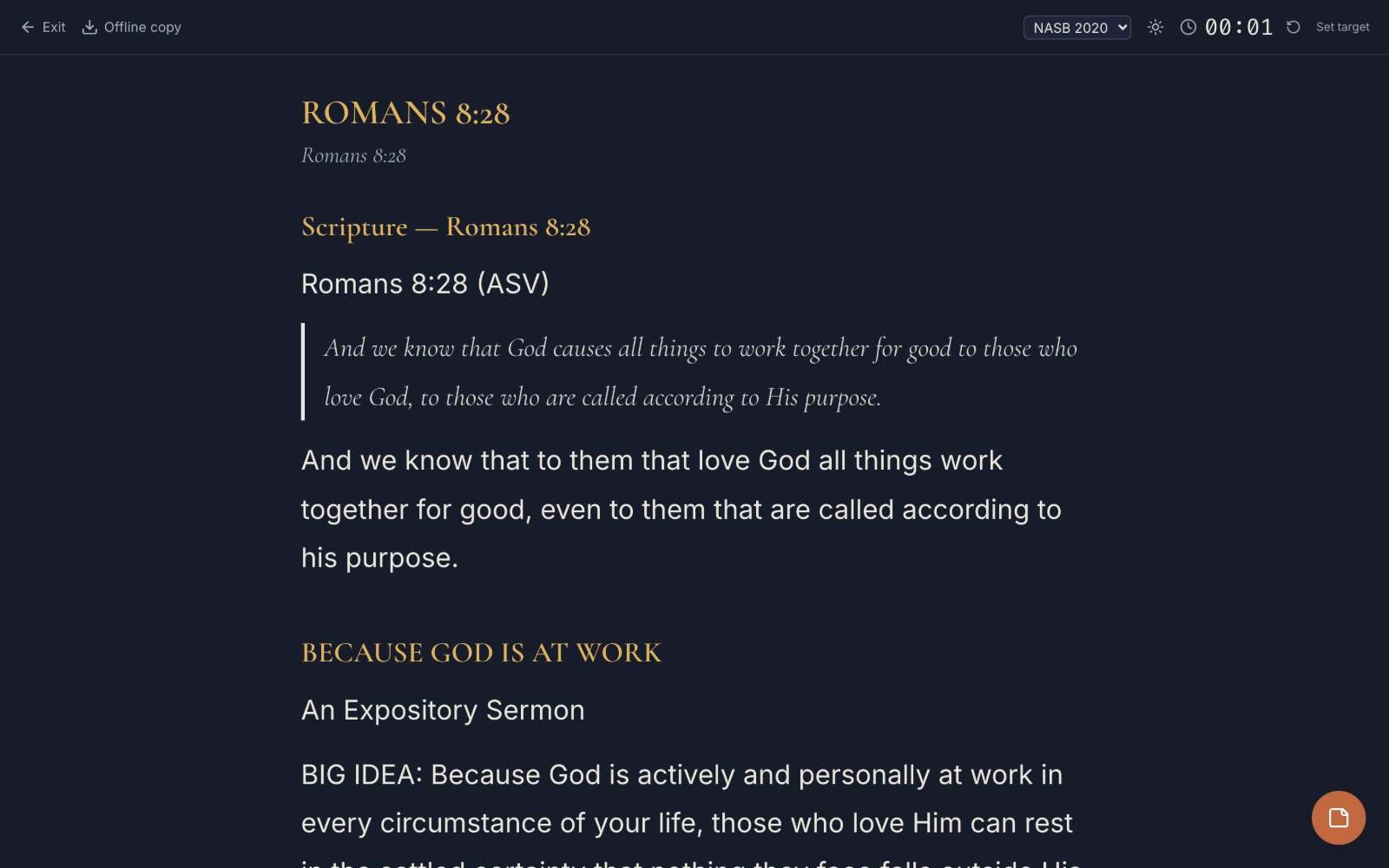Click the chevron in the translation selector
The image size is (1389, 868).
tap(1122, 28)
